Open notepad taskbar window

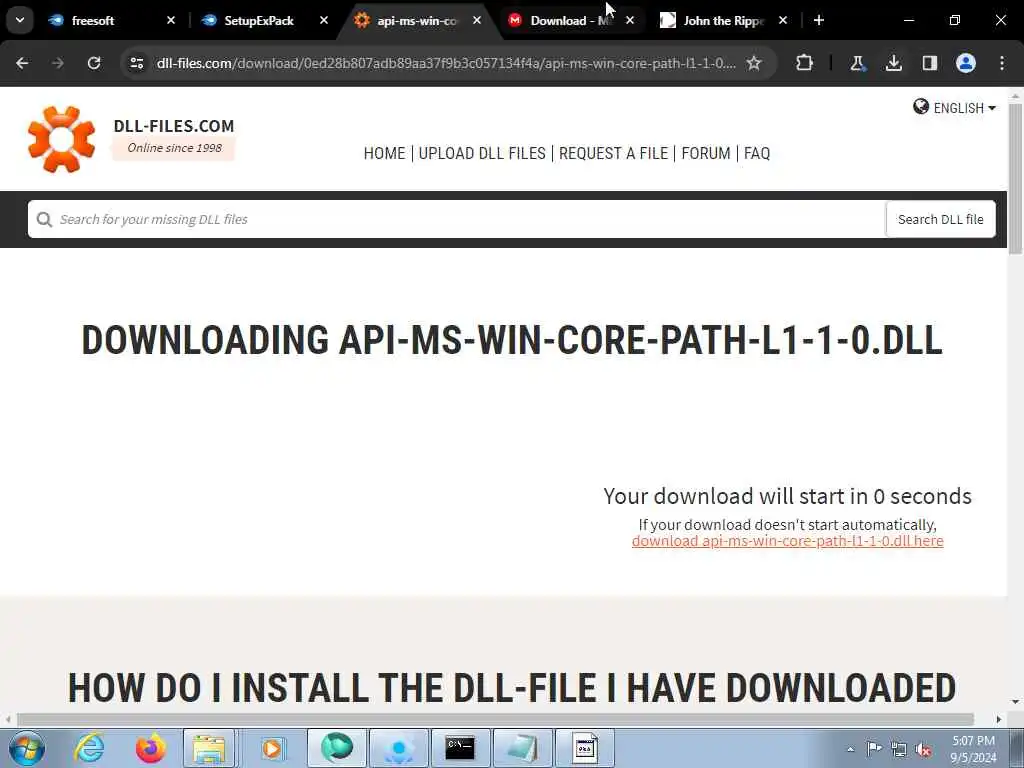pyautogui.click(x=522, y=748)
